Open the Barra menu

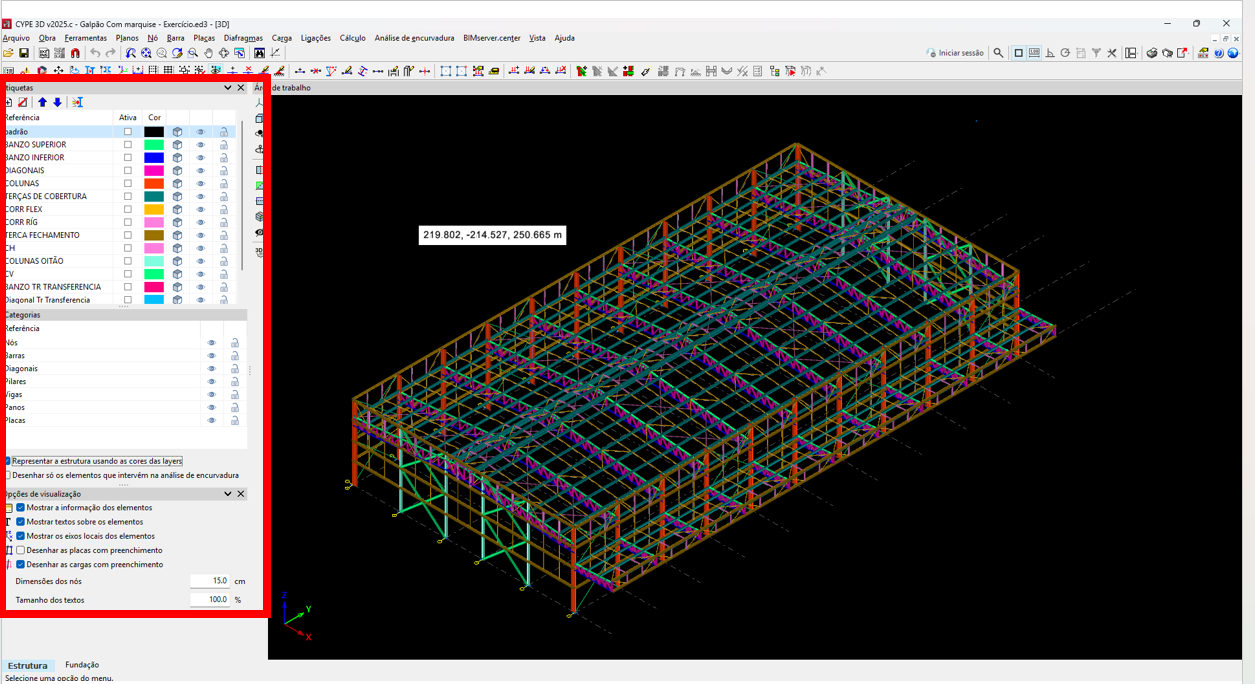(176, 38)
